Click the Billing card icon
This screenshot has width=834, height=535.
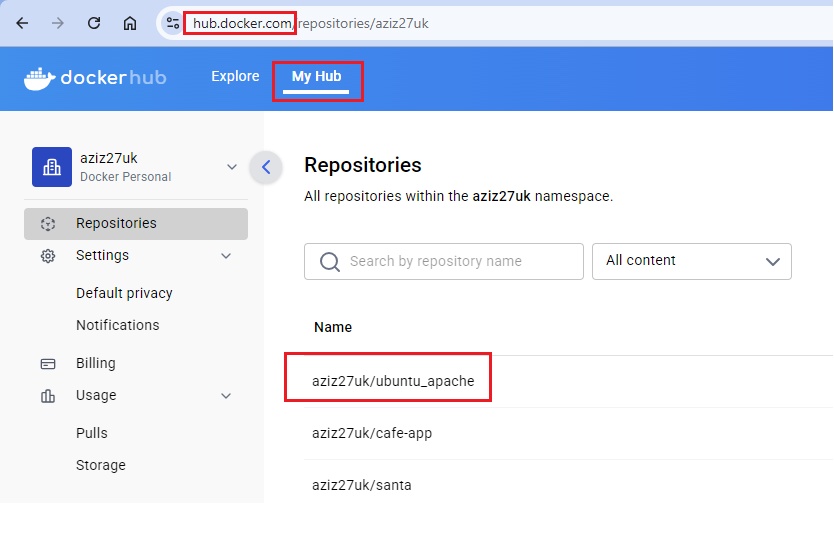point(48,364)
